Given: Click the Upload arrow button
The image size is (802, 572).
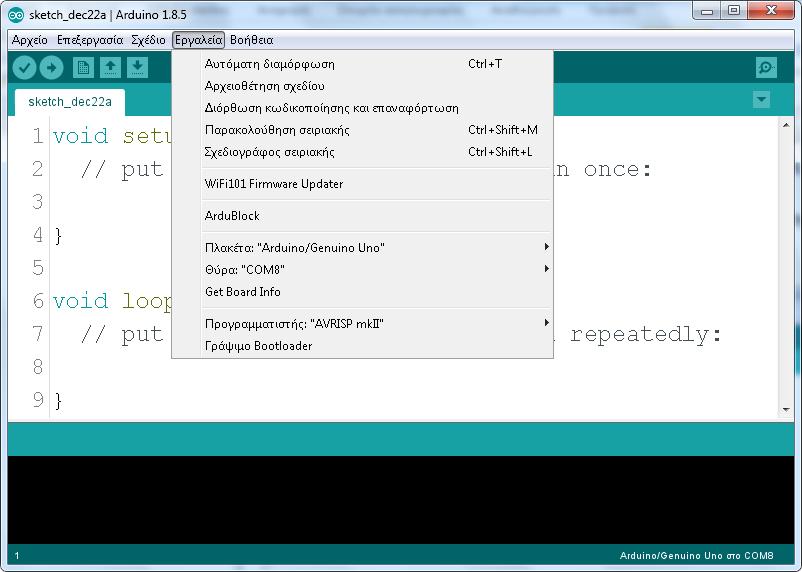Looking at the screenshot, I should 51,68.
